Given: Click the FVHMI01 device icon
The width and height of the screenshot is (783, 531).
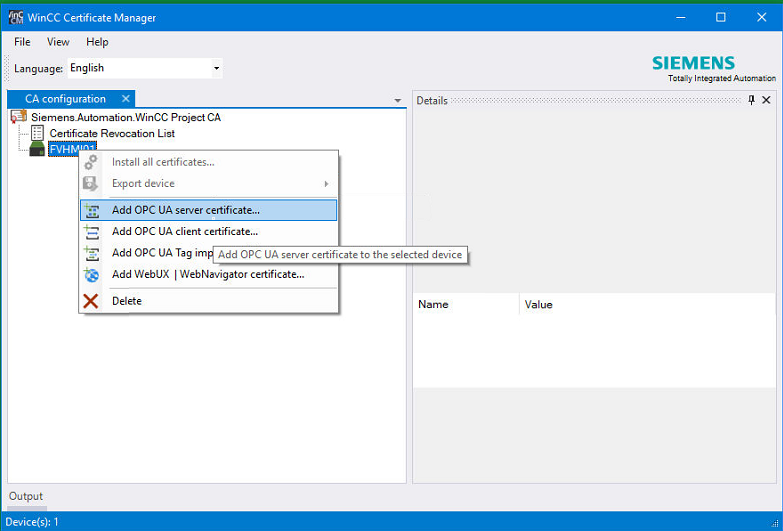Looking at the screenshot, I should (x=38, y=149).
